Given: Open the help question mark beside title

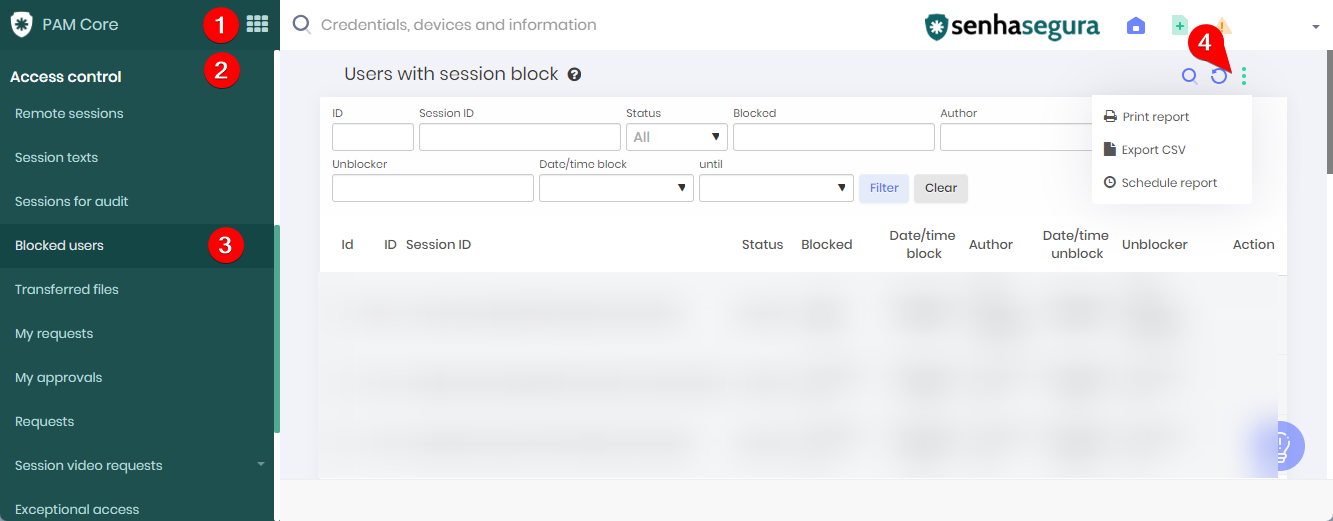Looking at the screenshot, I should [575, 74].
